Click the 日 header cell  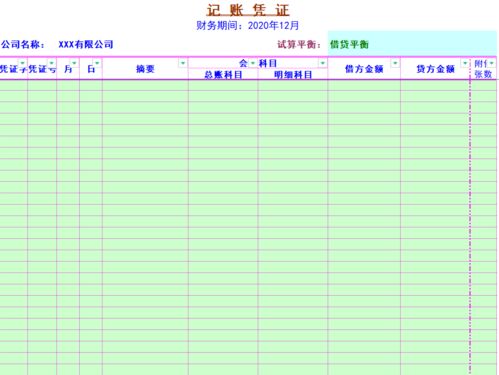tap(91, 69)
